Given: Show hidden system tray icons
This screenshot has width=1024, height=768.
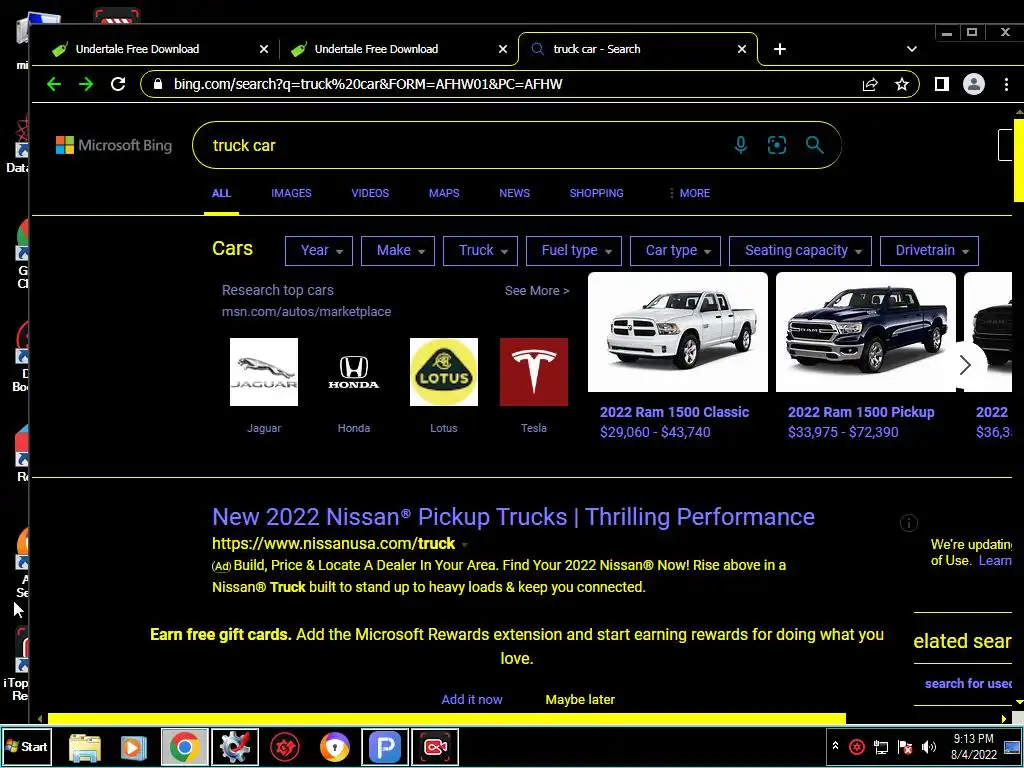Looking at the screenshot, I should pos(835,746).
